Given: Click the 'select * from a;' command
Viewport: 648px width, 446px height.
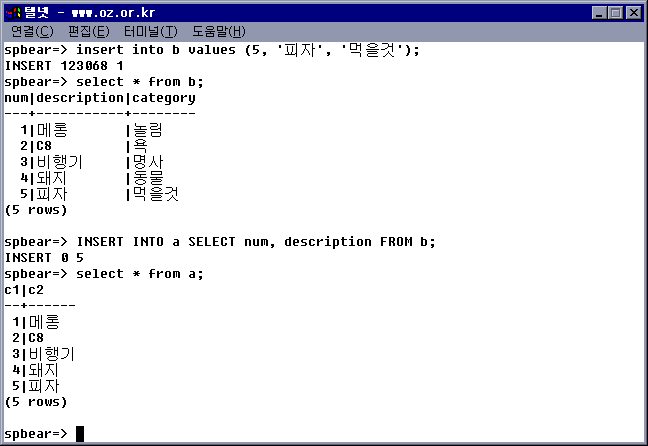Looking at the screenshot, I should (x=140, y=274).
